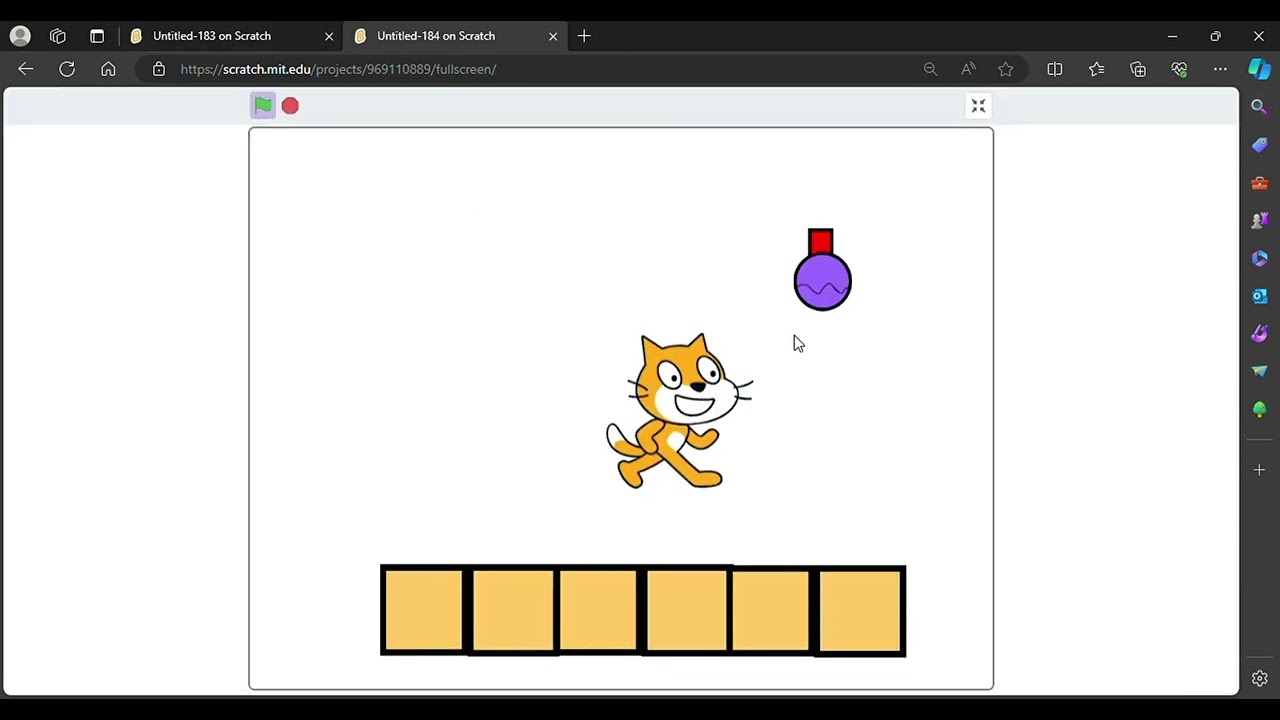This screenshot has height=720, width=1280.
Task: Exit fullscreen mode with the collapse icon
Action: coord(978,106)
